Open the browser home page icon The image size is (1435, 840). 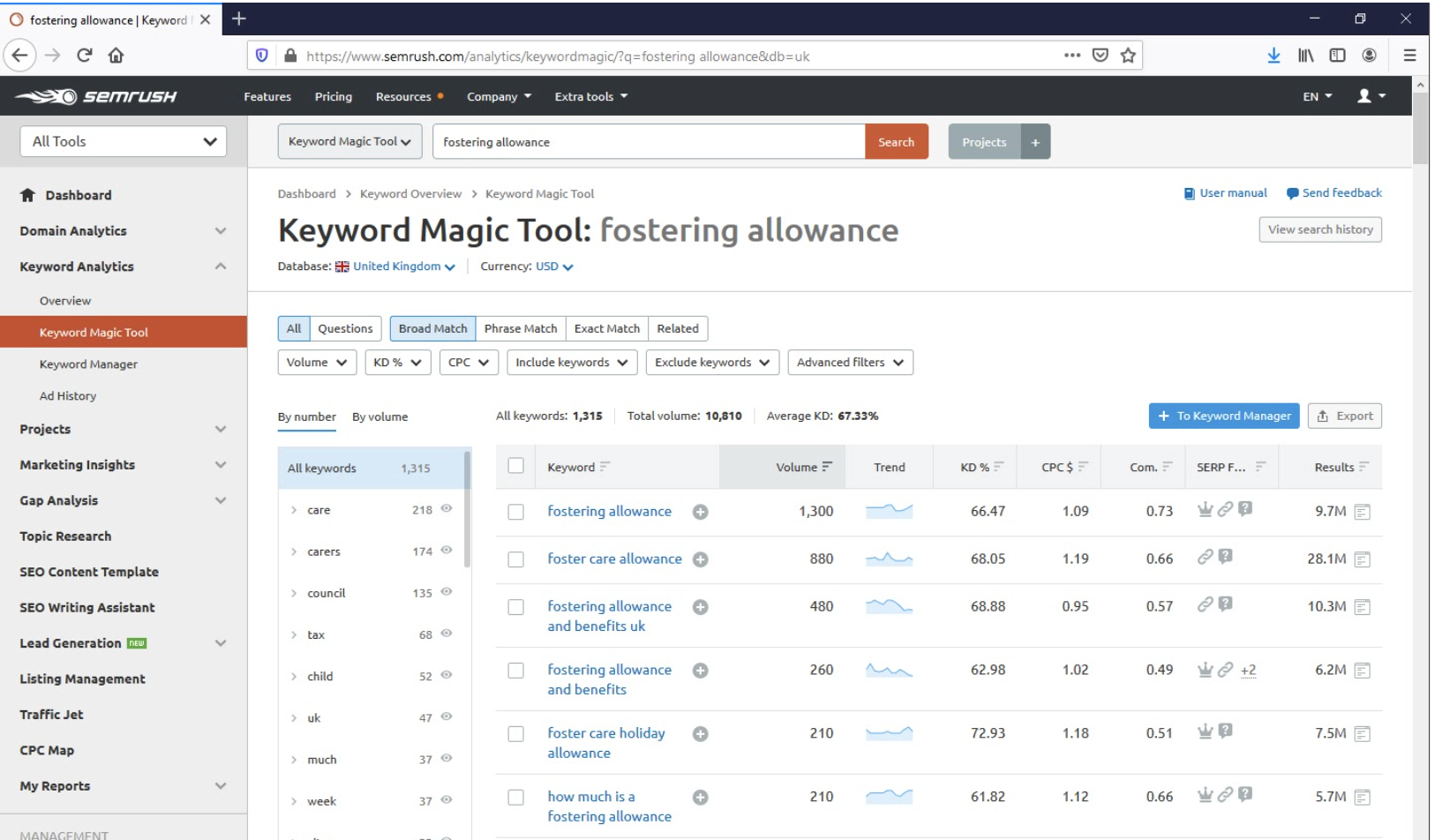[116, 56]
